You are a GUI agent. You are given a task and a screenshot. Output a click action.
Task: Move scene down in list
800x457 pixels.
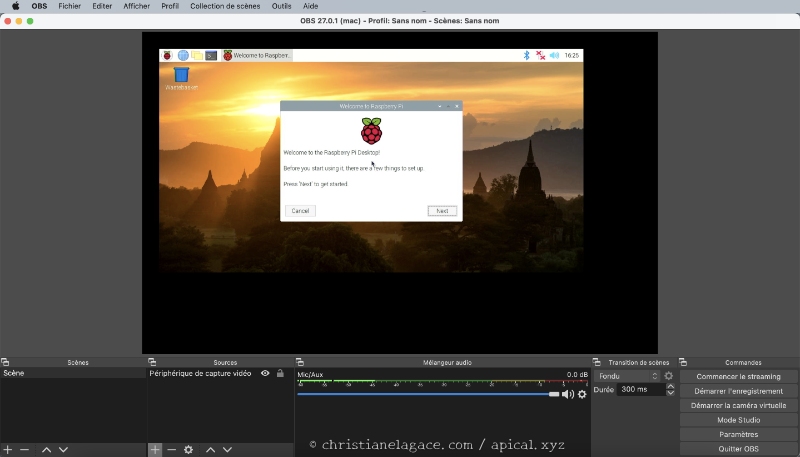pyautogui.click(x=63, y=449)
